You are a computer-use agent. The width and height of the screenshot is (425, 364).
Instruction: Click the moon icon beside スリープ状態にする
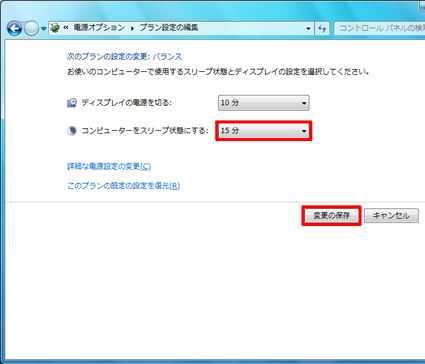72,131
